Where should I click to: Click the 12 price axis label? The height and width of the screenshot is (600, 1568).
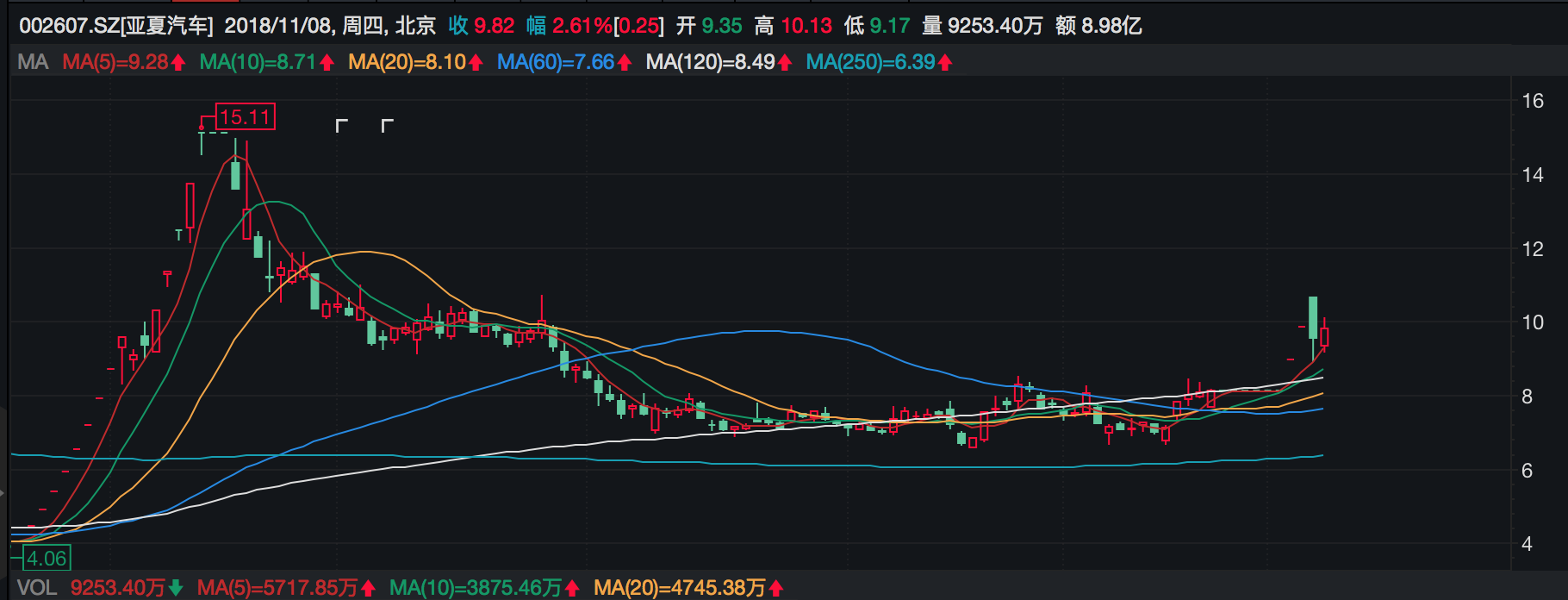point(1533,249)
